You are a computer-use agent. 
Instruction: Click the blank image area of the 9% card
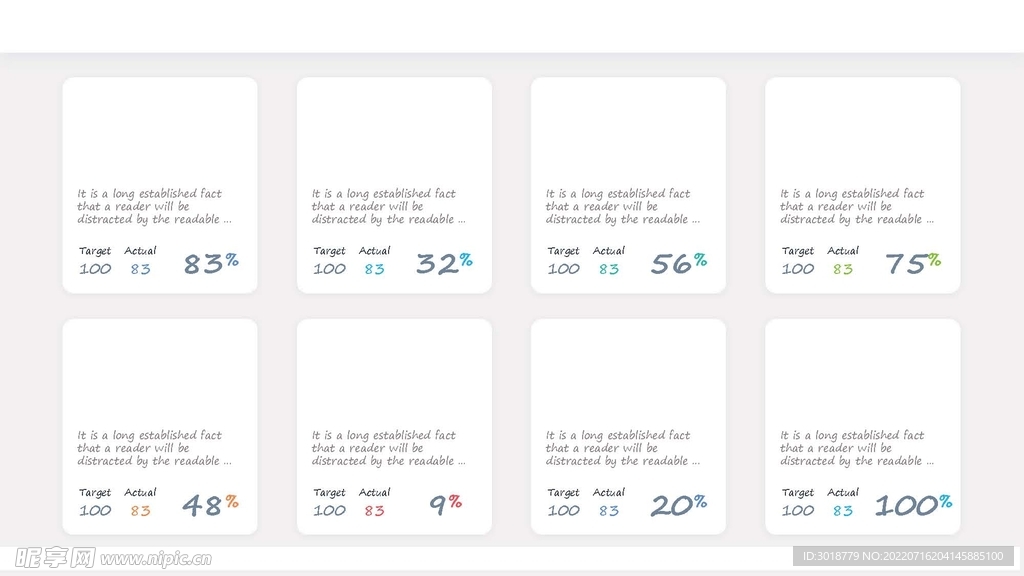tap(394, 372)
